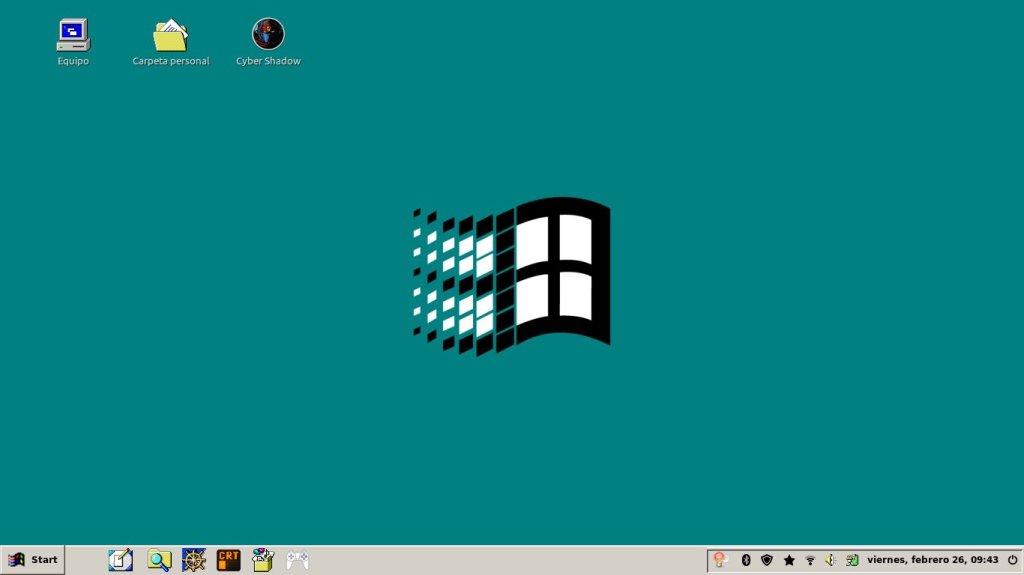Click the ship's wheel launcher icon

194,560
